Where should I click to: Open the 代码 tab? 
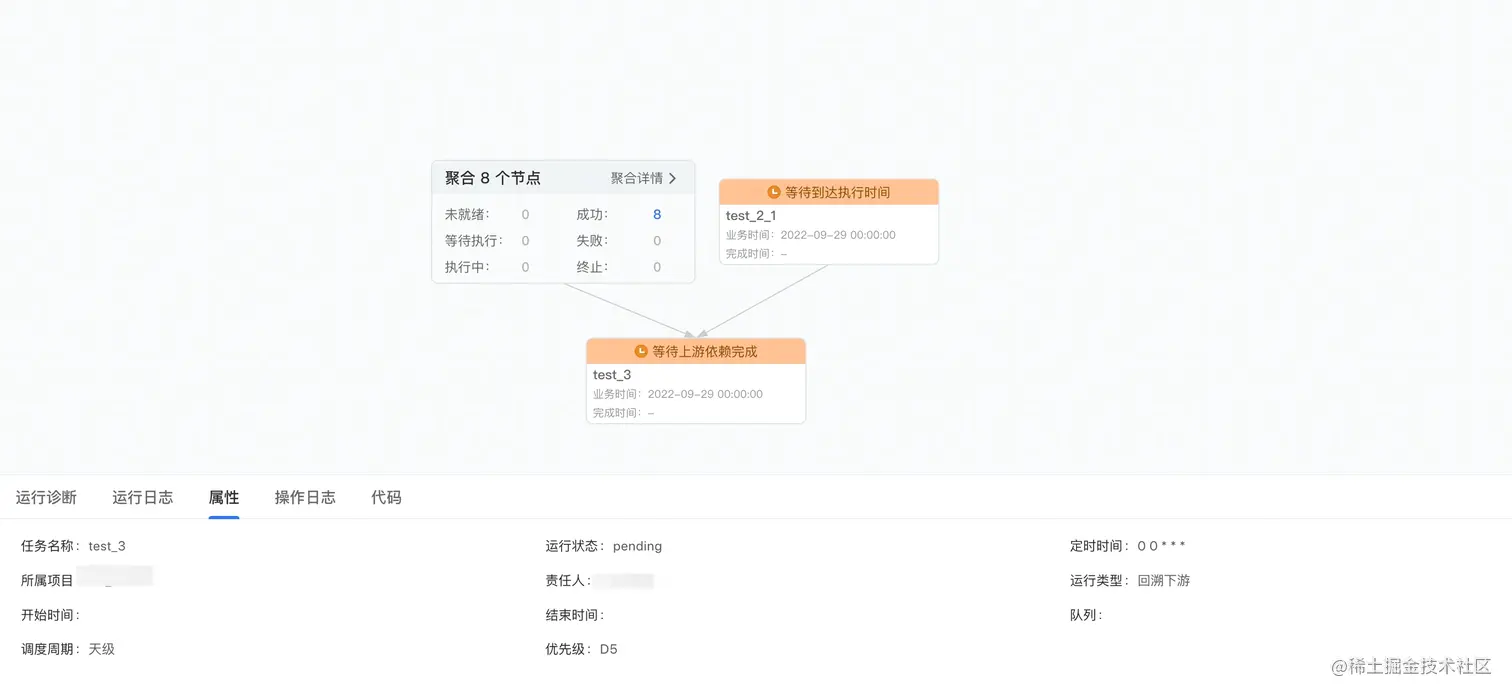point(386,497)
